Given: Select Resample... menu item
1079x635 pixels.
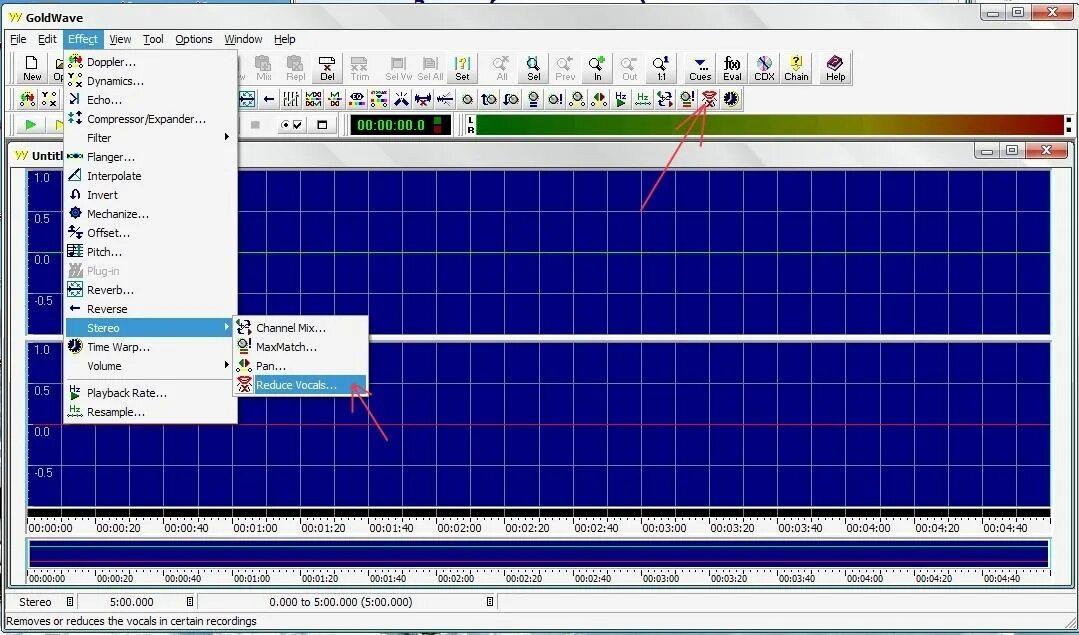Looking at the screenshot, I should 151,412.
